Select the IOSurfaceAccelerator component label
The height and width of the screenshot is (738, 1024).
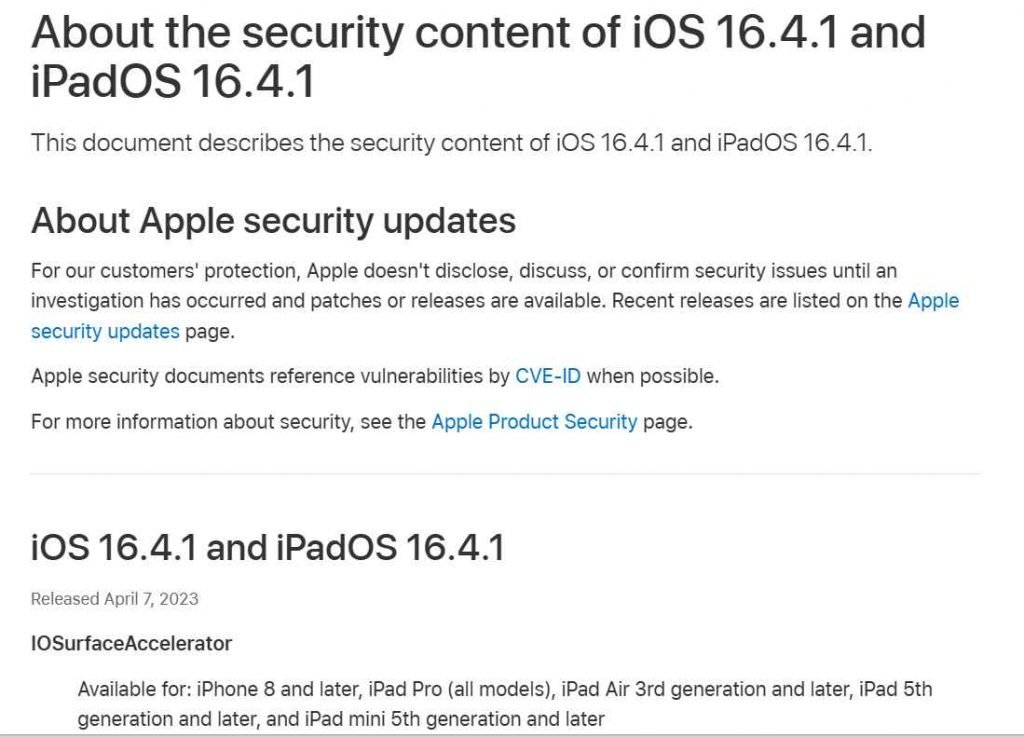[131, 644]
